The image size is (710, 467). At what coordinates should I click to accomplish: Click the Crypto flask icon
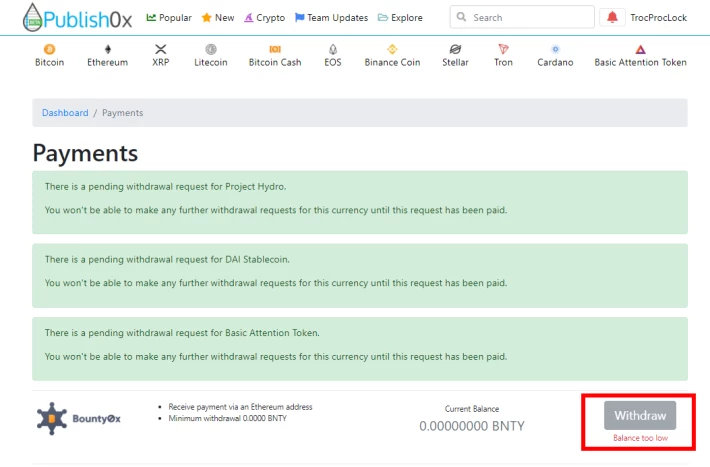click(249, 18)
